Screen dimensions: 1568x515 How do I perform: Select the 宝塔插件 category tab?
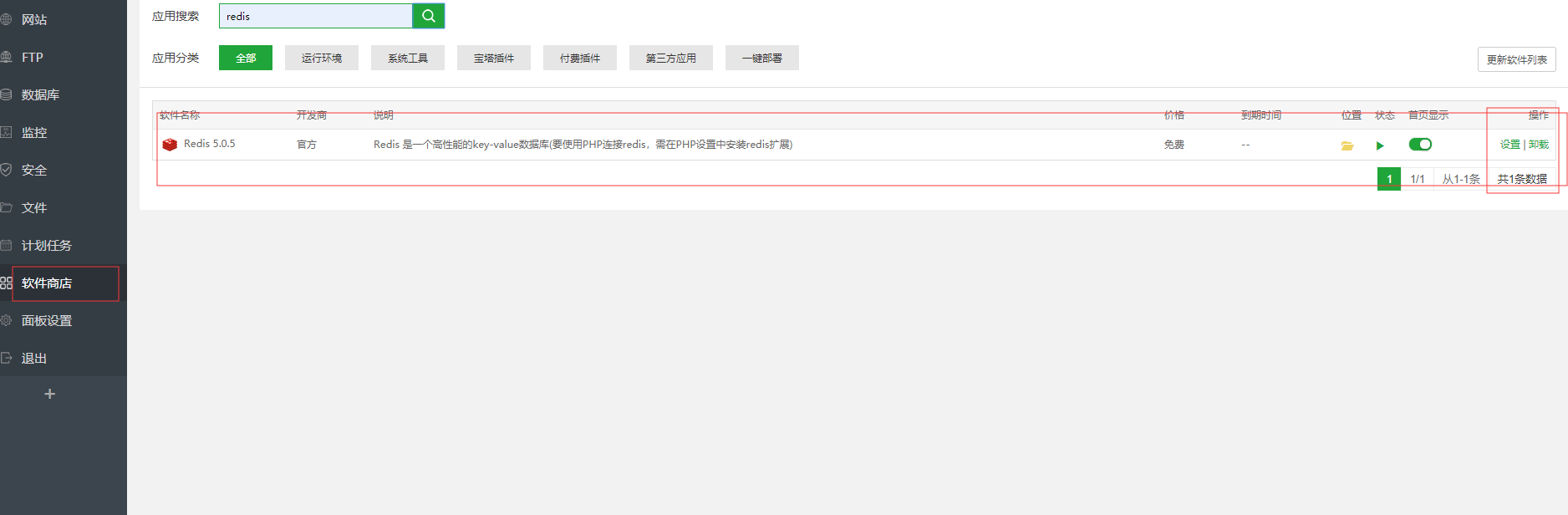click(x=494, y=58)
